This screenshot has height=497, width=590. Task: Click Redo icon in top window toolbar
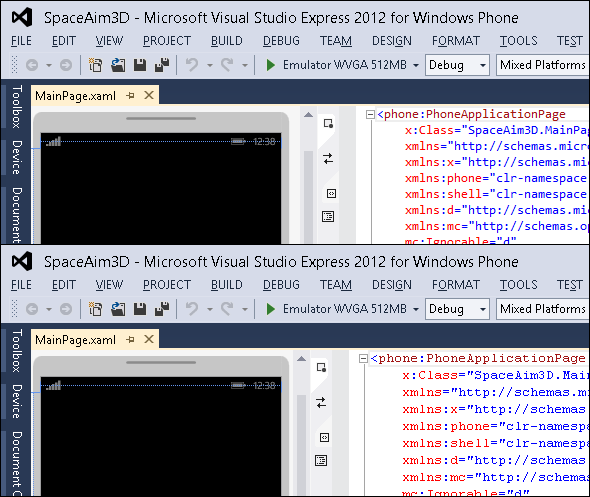coord(227,65)
